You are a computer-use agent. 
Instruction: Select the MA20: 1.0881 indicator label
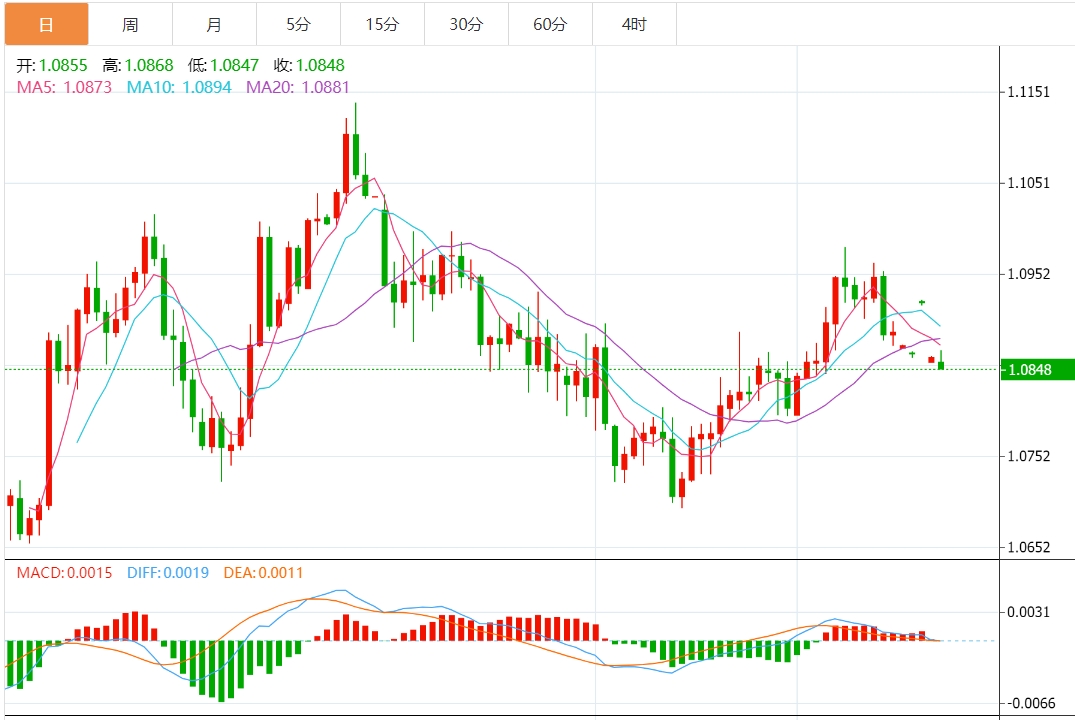(x=298, y=87)
